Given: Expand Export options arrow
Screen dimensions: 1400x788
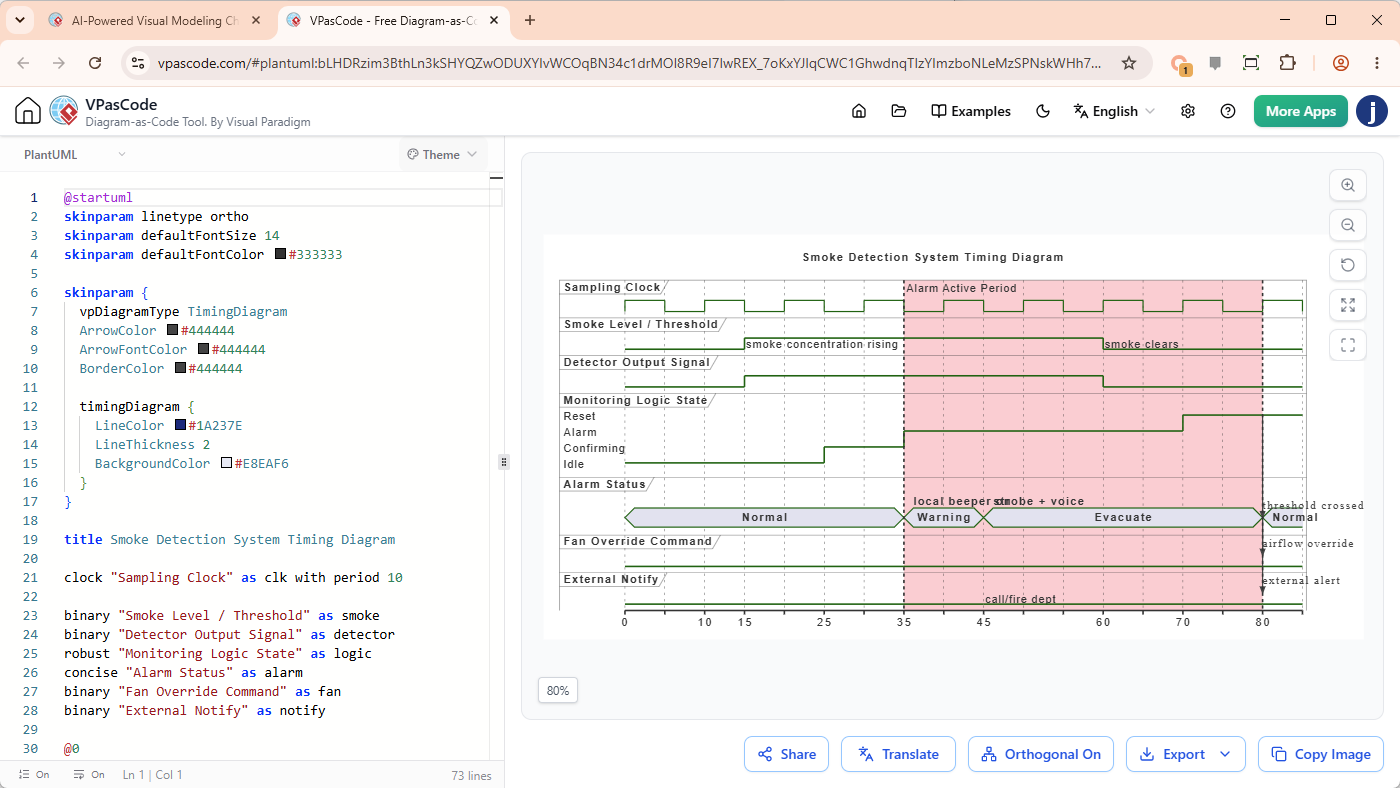Looking at the screenshot, I should coord(1225,754).
